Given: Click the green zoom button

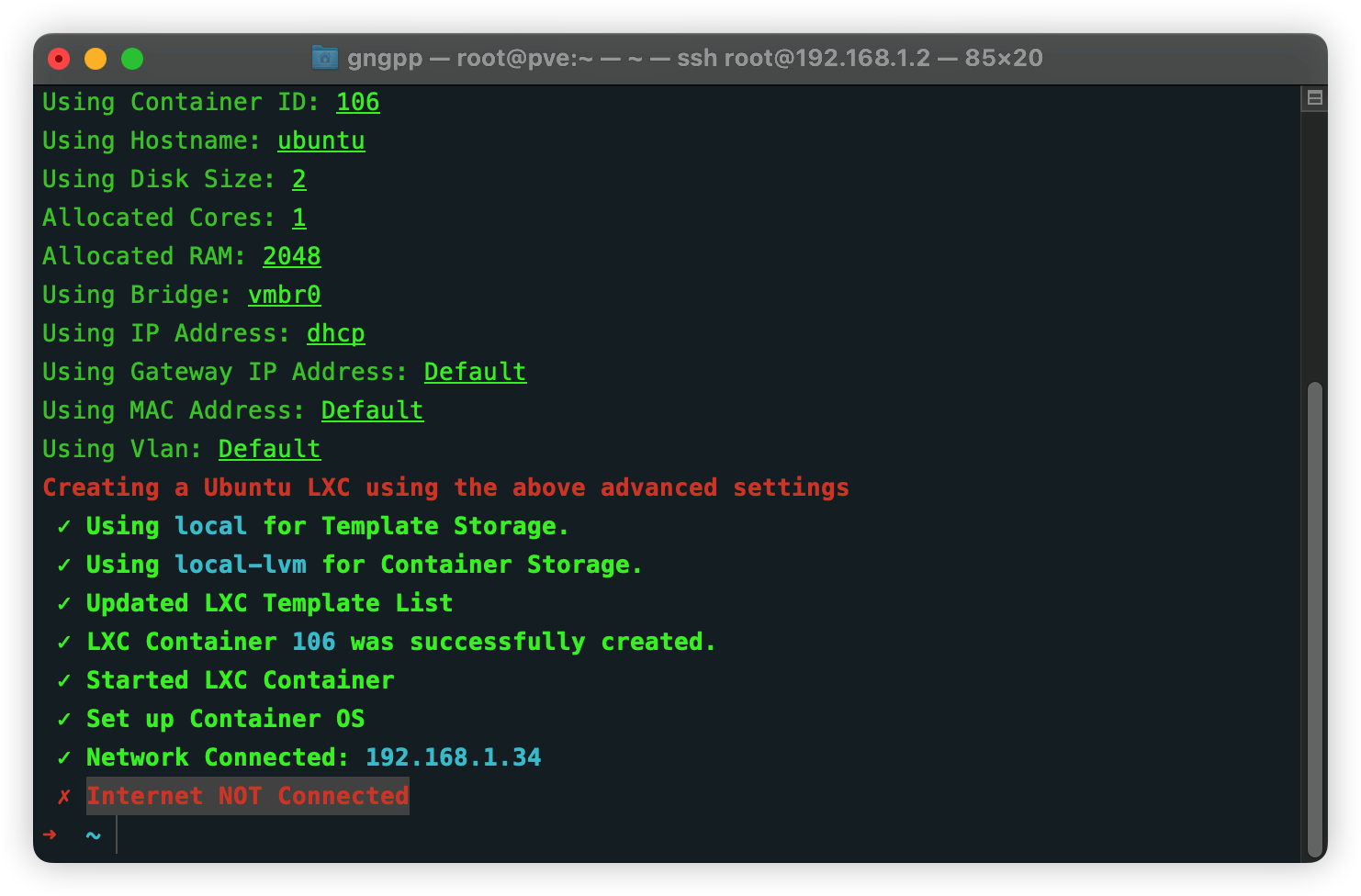Looking at the screenshot, I should pos(132,58).
